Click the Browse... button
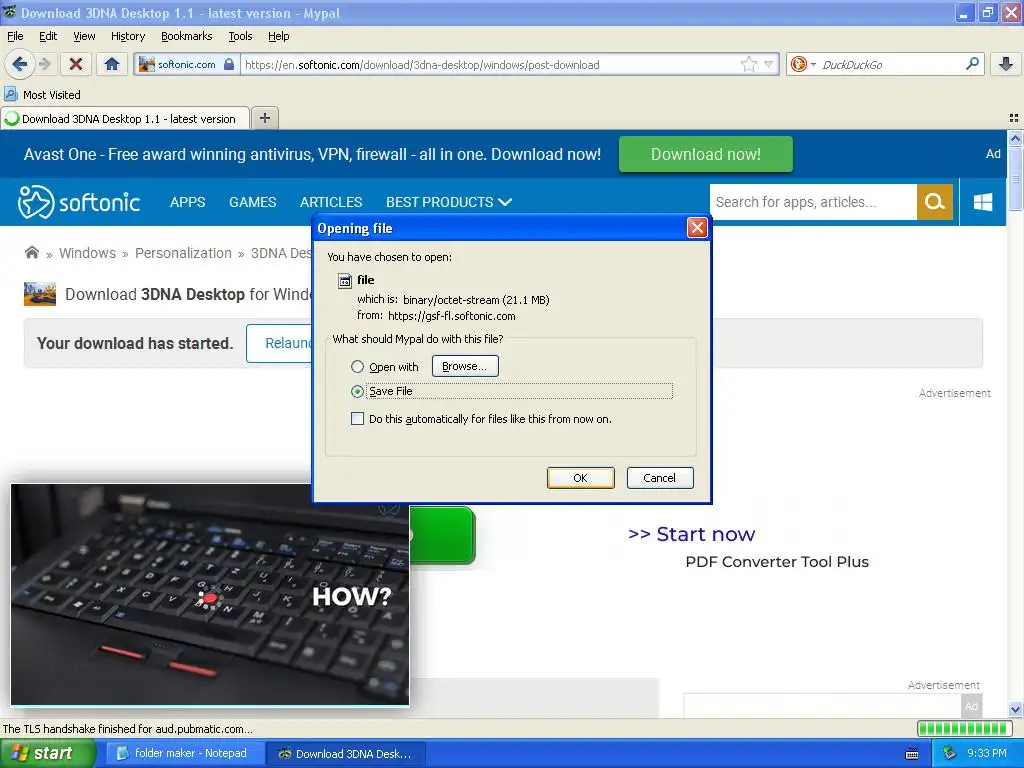Viewport: 1024px width, 768px height. click(464, 366)
